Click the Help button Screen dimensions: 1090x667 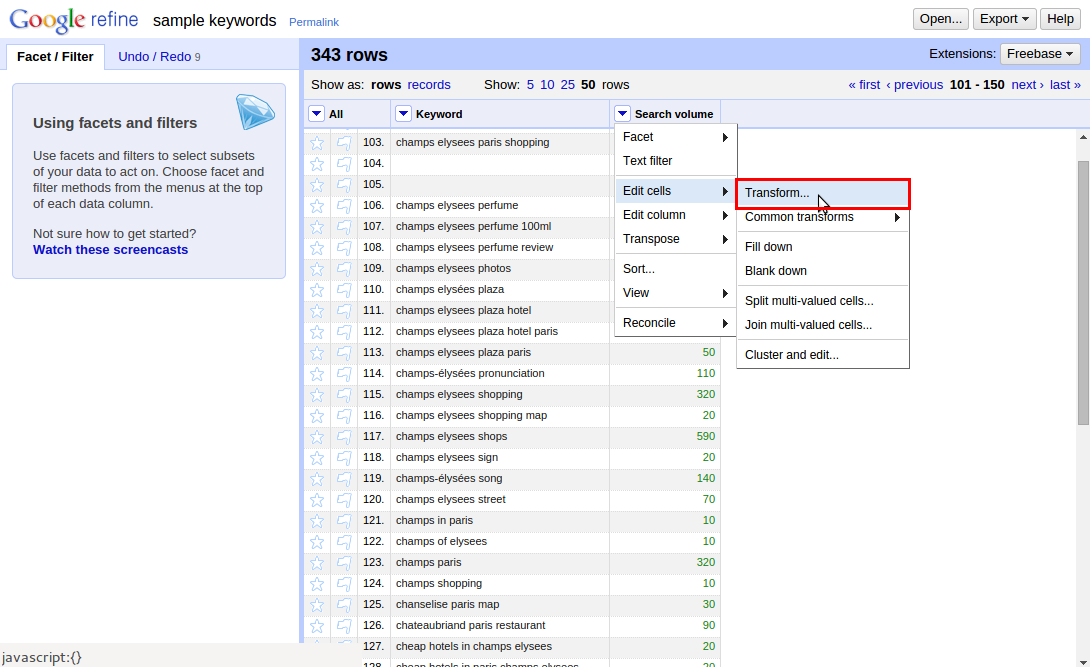[1060, 19]
